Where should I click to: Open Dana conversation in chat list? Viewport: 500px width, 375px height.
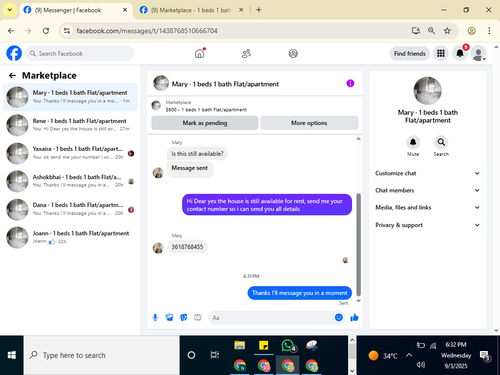tap(70, 209)
